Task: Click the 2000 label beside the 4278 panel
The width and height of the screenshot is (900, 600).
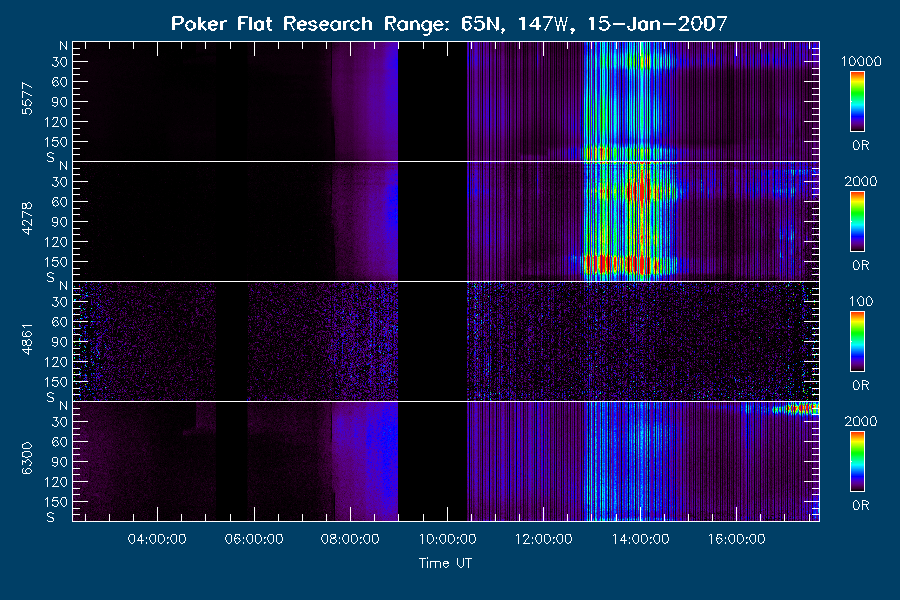Action: pyautogui.click(x=861, y=181)
